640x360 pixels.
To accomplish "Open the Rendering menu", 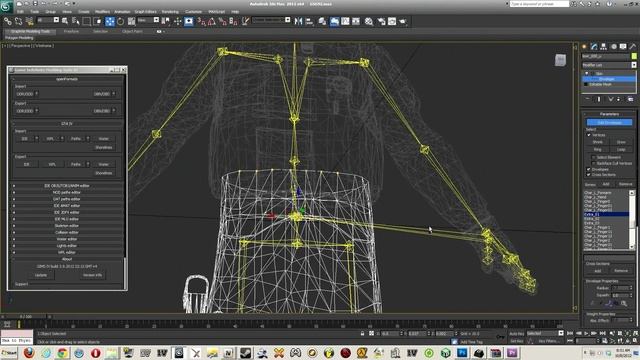I will click(170, 12).
